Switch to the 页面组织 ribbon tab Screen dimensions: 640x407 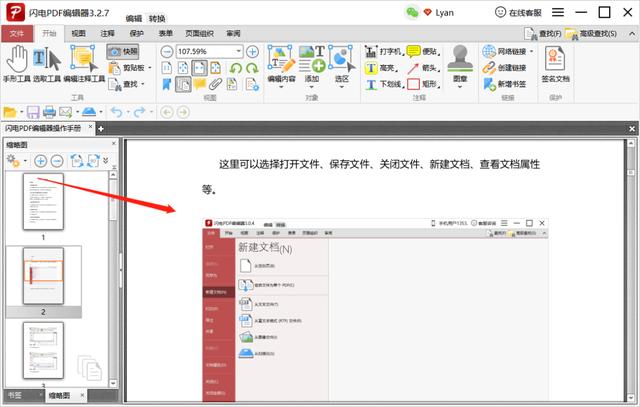click(200, 34)
